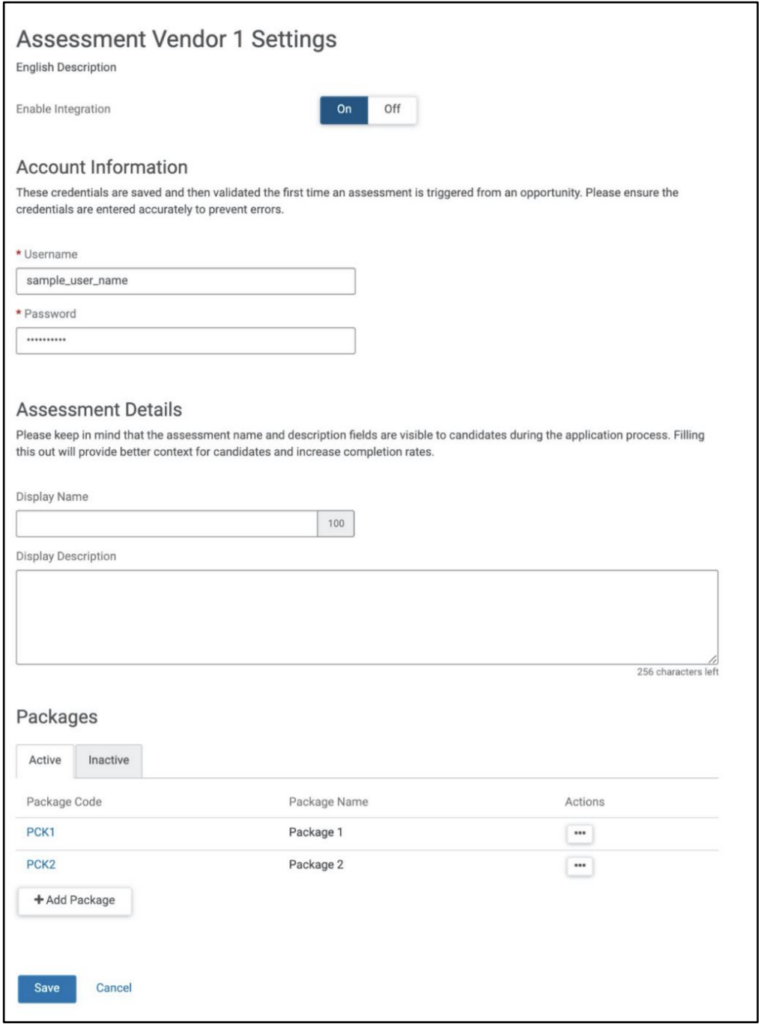Click the Display Description resize handle
This screenshot has height=1024, width=761.
713,660
